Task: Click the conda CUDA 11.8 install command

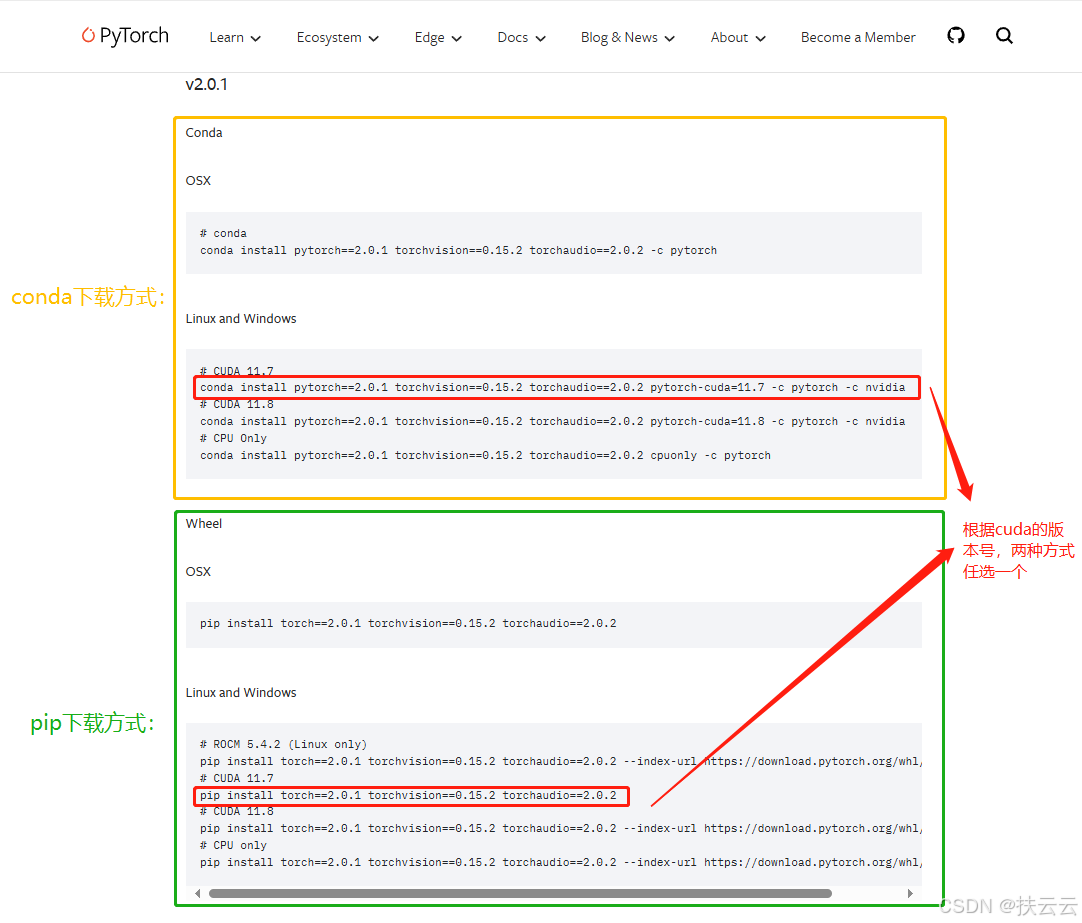Action: (x=552, y=421)
